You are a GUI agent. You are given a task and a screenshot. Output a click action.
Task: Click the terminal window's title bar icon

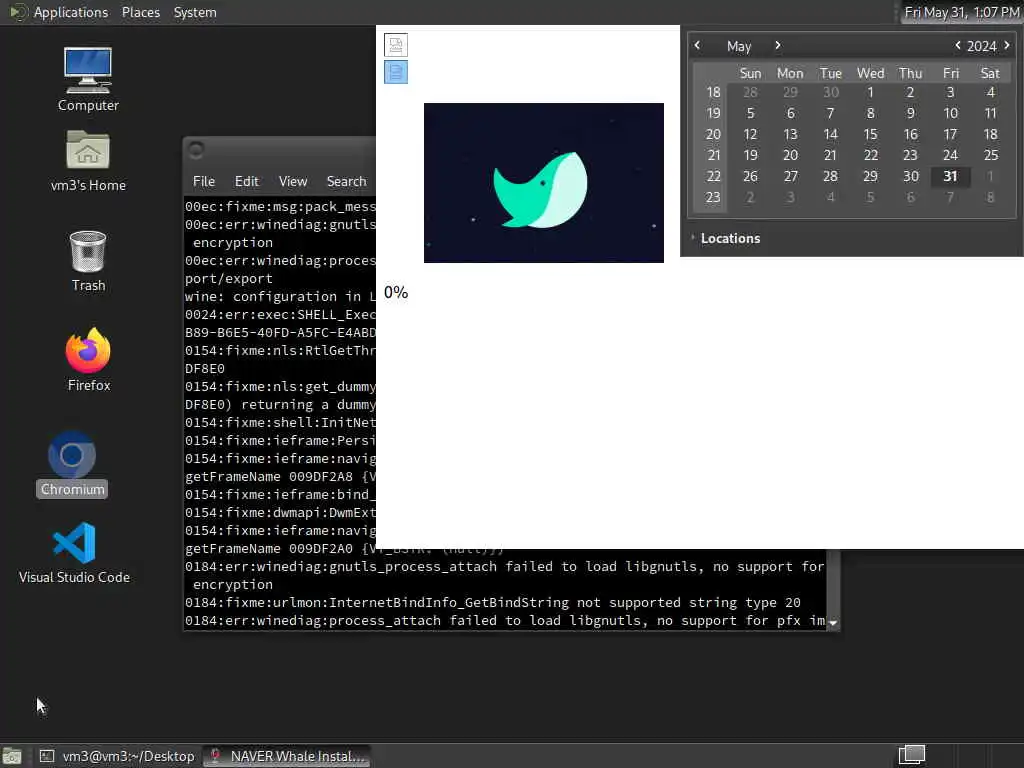coord(196,150)
